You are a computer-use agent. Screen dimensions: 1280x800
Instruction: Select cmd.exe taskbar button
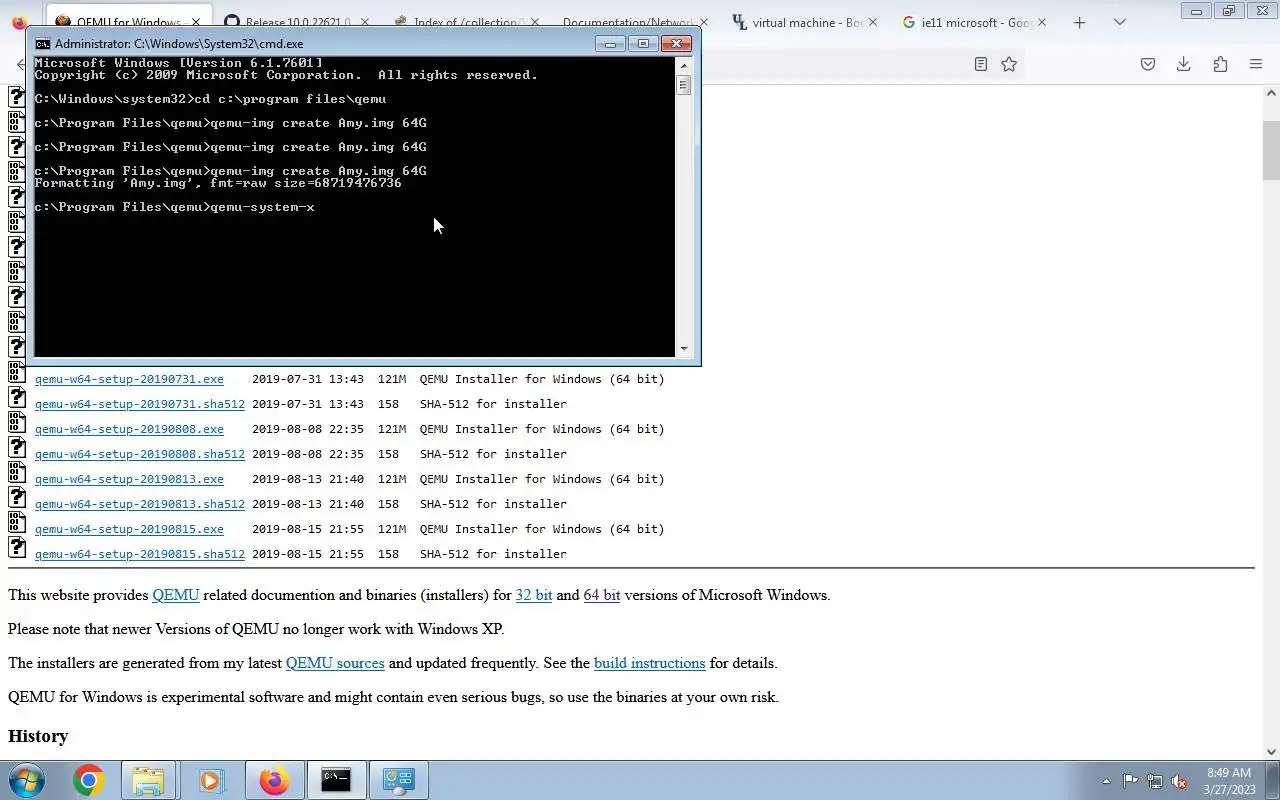pos(336,780)
